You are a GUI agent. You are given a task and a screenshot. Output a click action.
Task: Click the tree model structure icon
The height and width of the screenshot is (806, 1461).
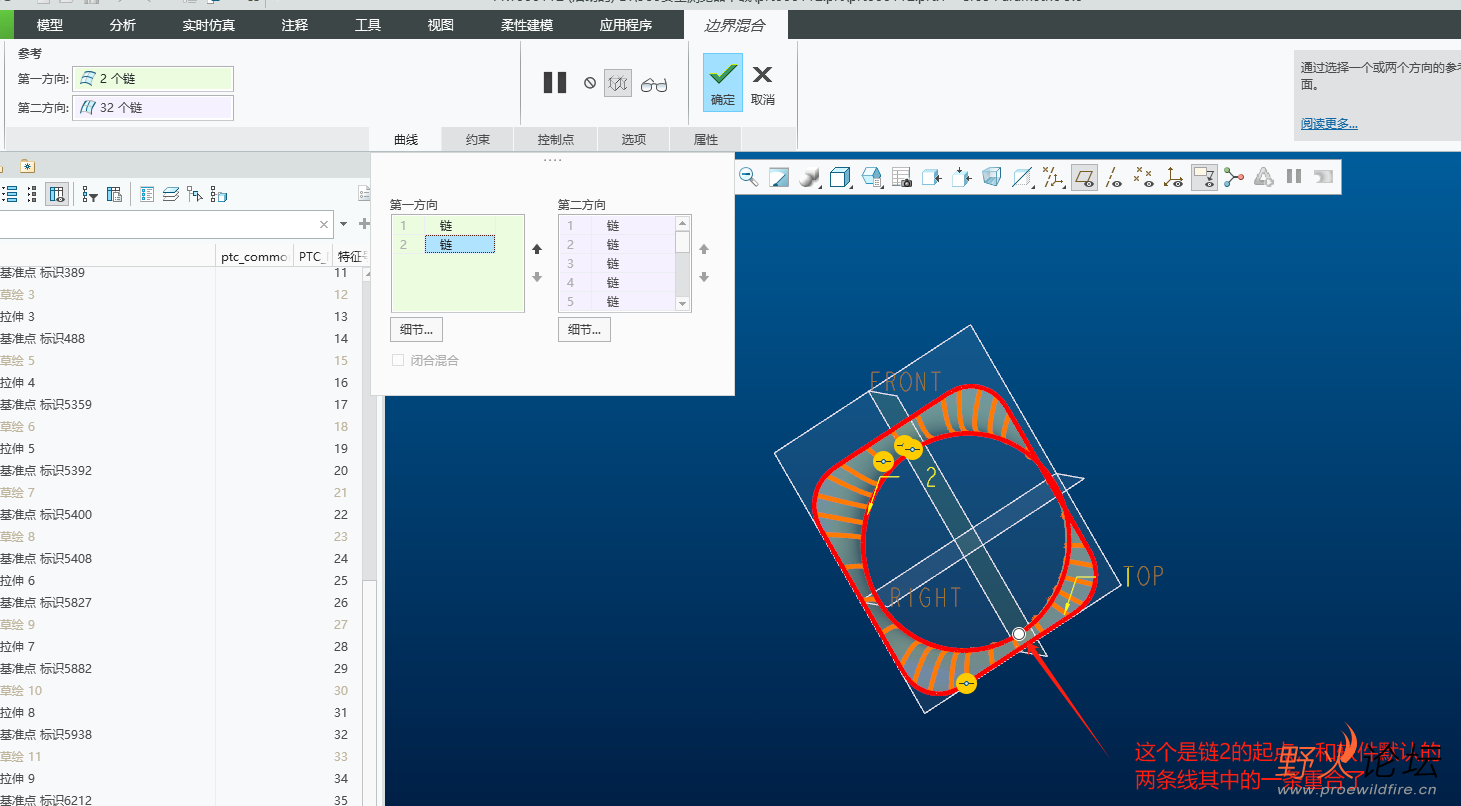(x=219, y=194)
